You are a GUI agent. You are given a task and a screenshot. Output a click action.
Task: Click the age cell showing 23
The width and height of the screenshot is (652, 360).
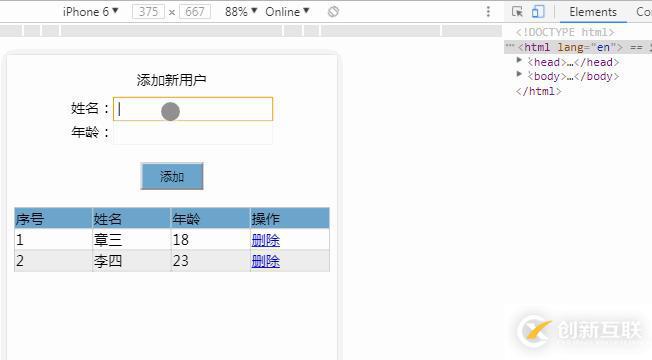click(x=210, y=261)
